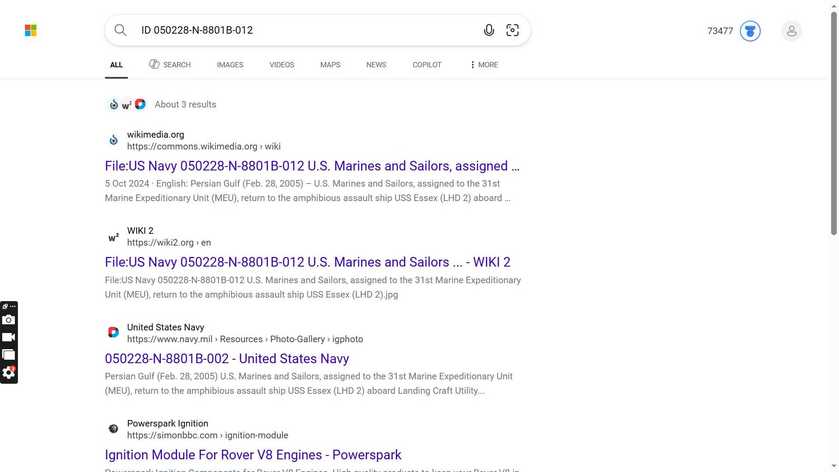Take screenshot with floating camera icon
839x472 pixels.
(x=9, y=320)
